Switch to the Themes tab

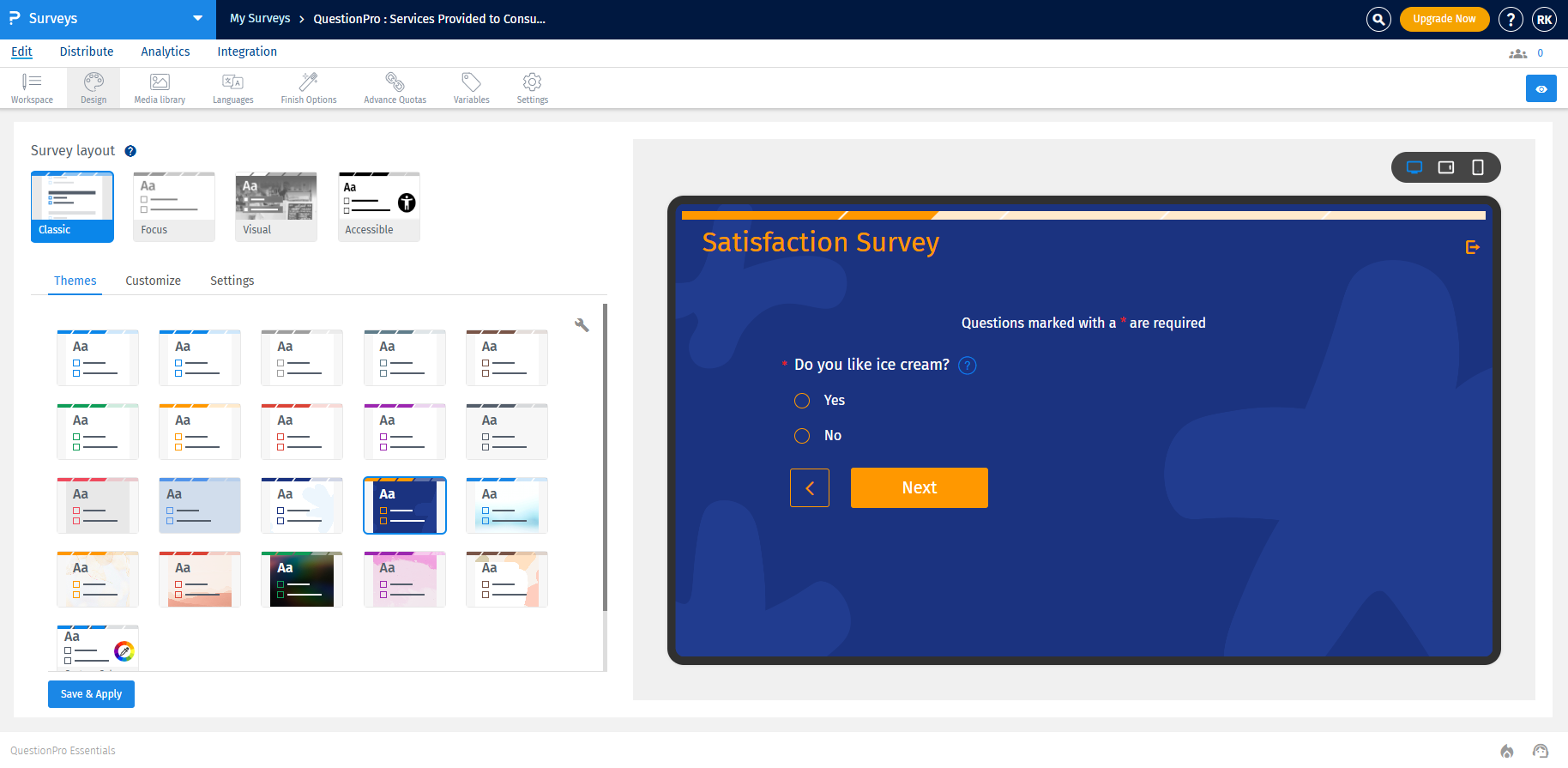pos(75,281)
